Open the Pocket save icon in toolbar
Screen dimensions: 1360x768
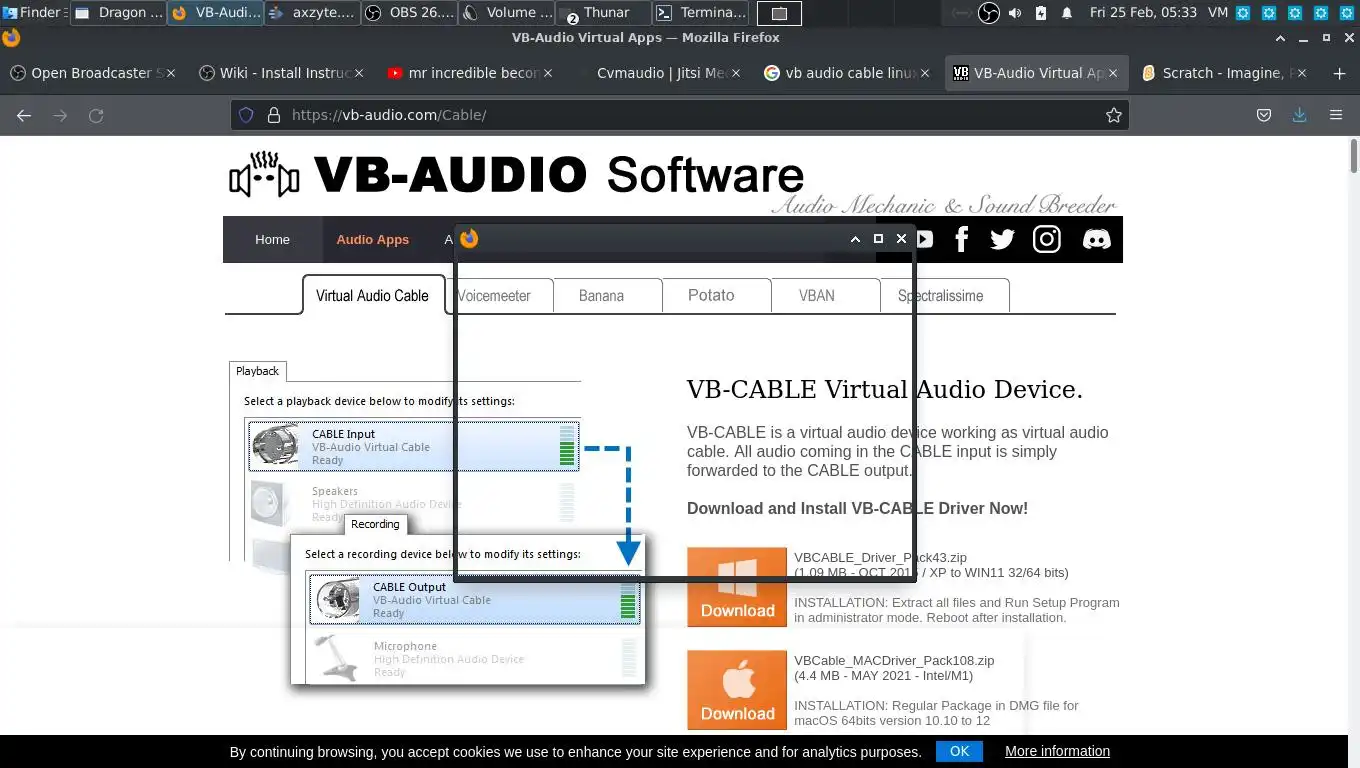click(1264, 115)
